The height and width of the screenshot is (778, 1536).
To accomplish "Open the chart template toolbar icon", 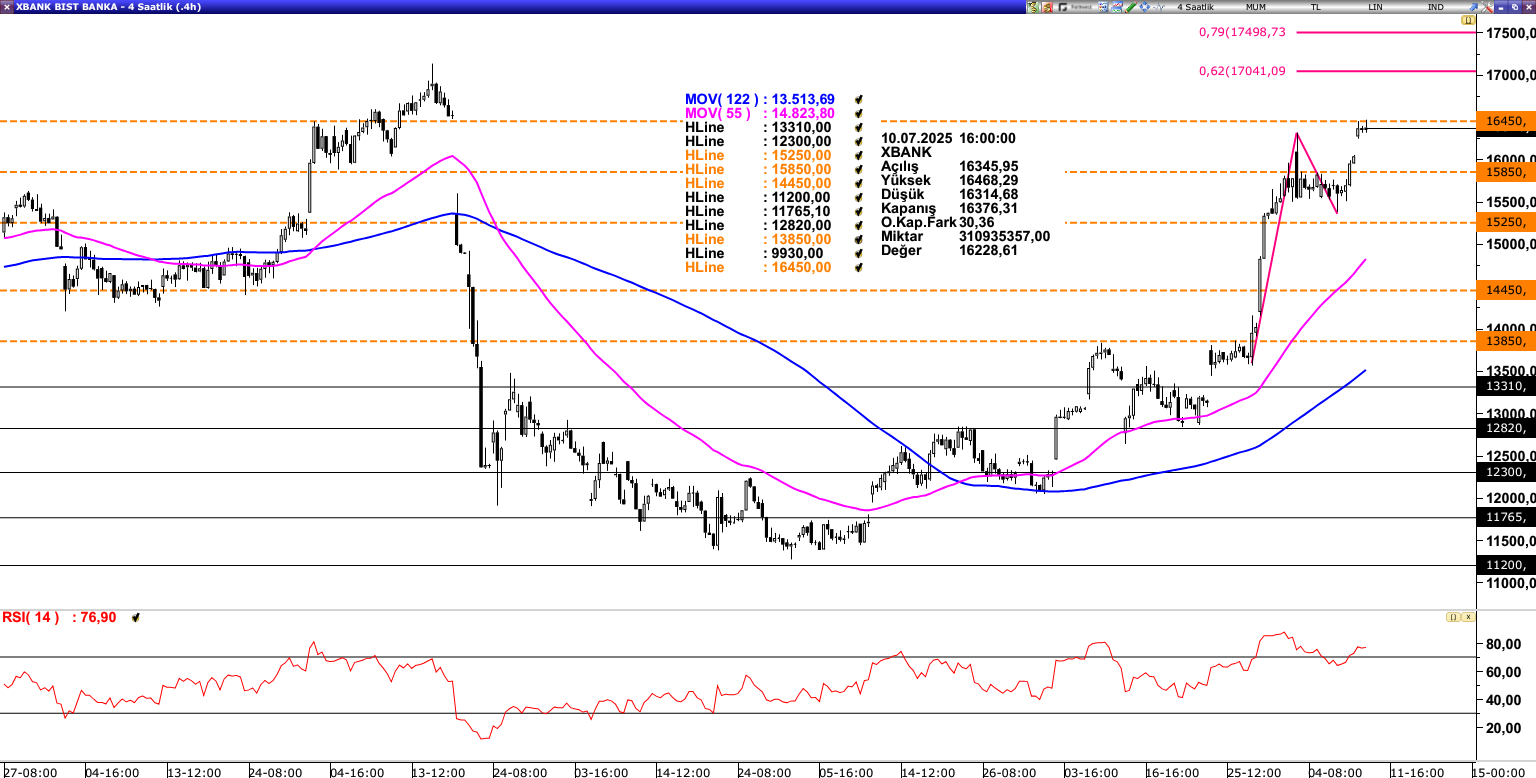I will 1117,7.
